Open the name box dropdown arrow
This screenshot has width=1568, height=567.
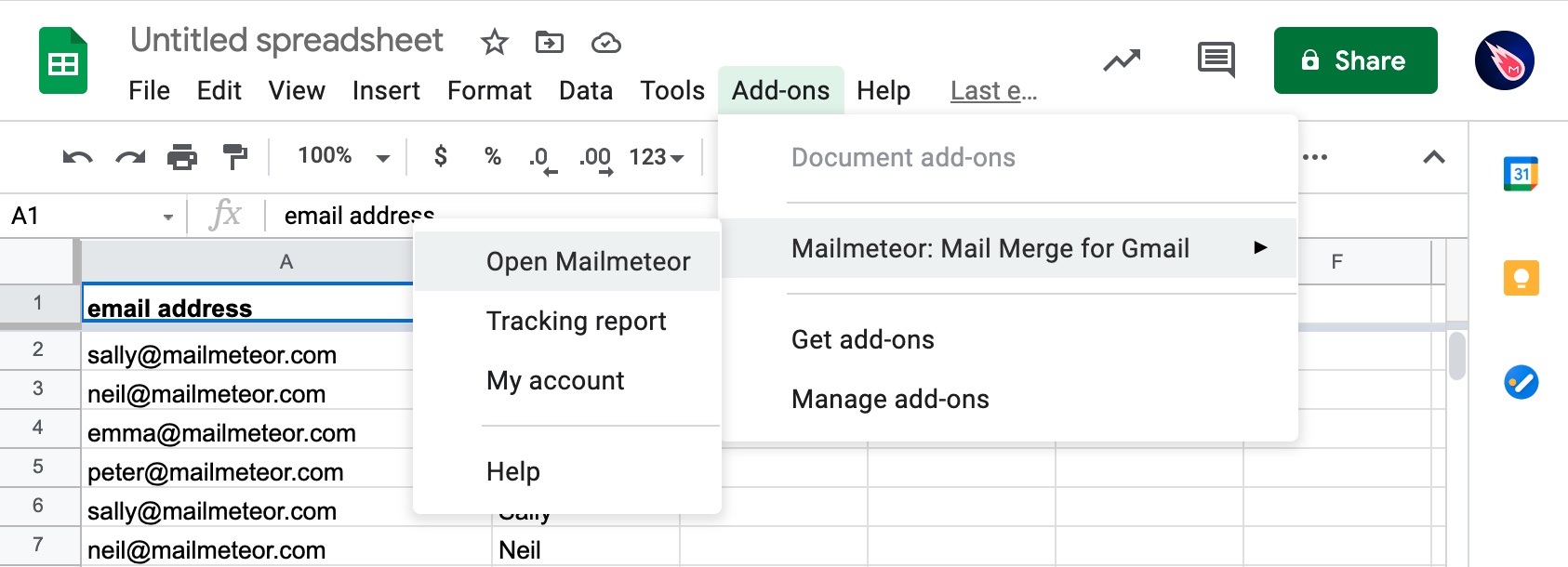(168, 218)
